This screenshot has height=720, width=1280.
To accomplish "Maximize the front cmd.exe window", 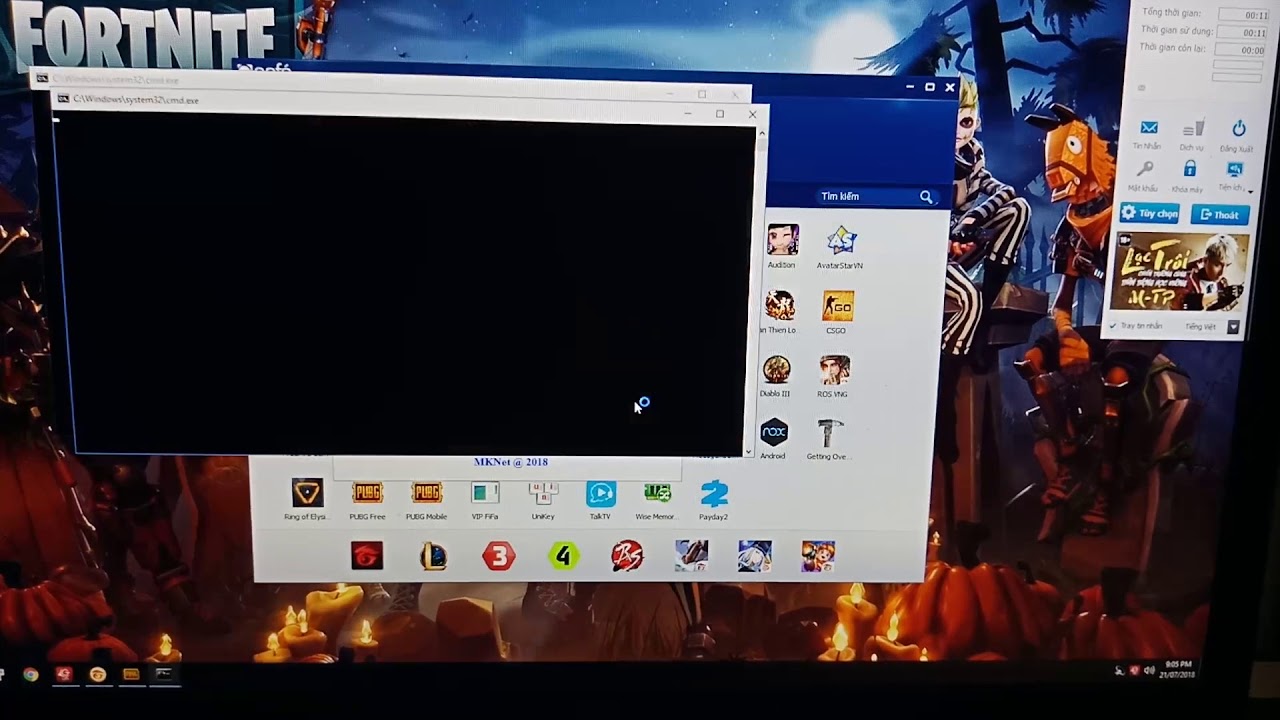I will pyautogui.click(x=720, y=114).
